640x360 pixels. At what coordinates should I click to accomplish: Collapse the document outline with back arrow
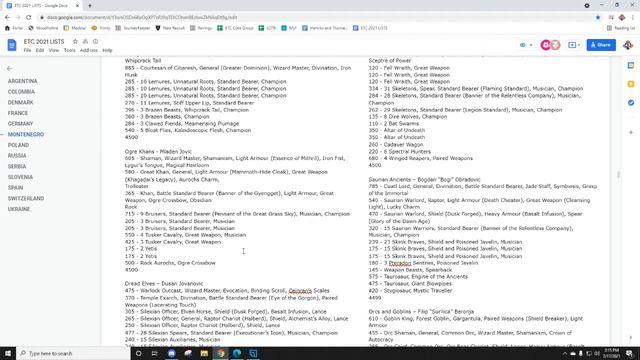click(x=9, y=69)
